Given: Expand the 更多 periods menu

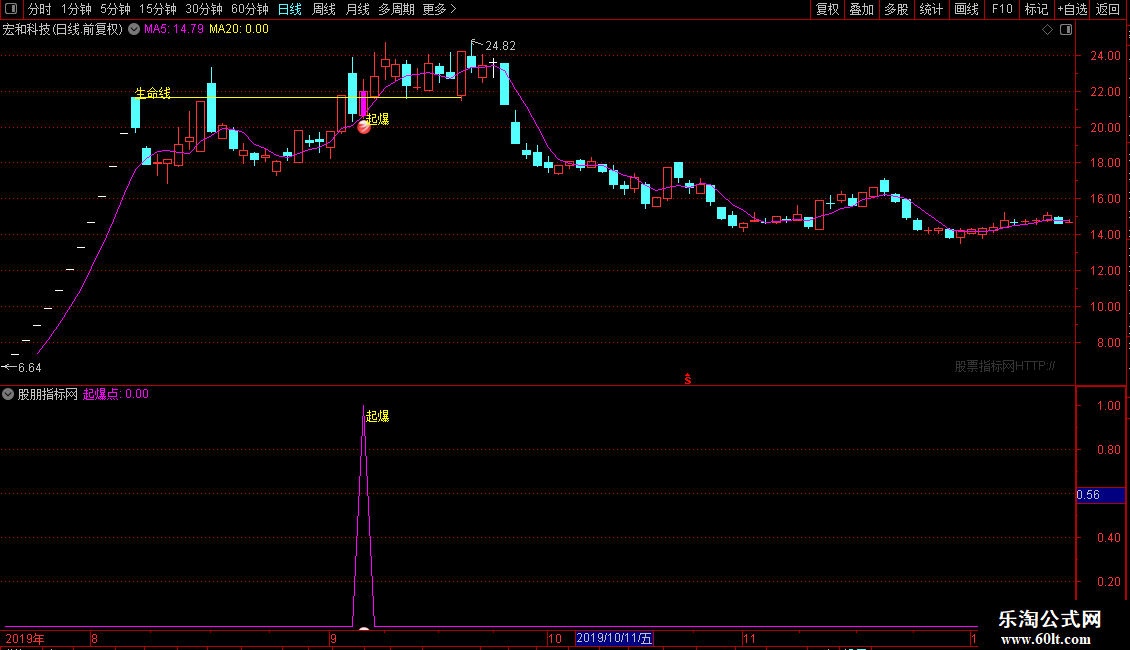Looking at the screenshot, I should (439, 9).
